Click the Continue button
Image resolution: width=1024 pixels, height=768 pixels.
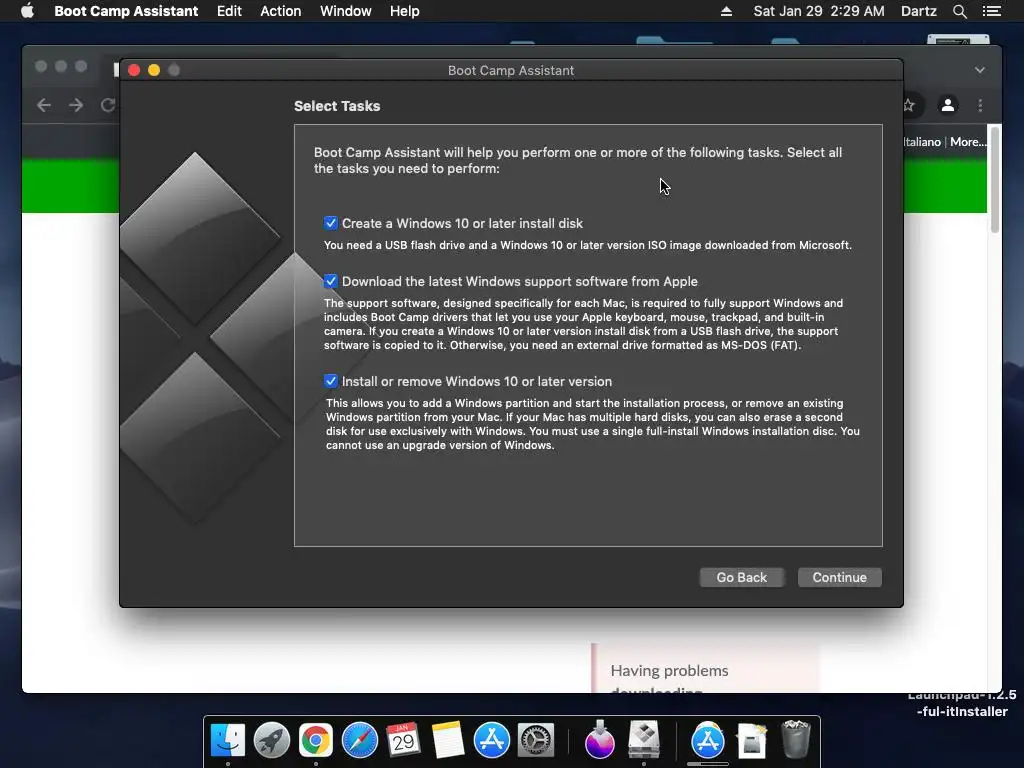(839, 577)
